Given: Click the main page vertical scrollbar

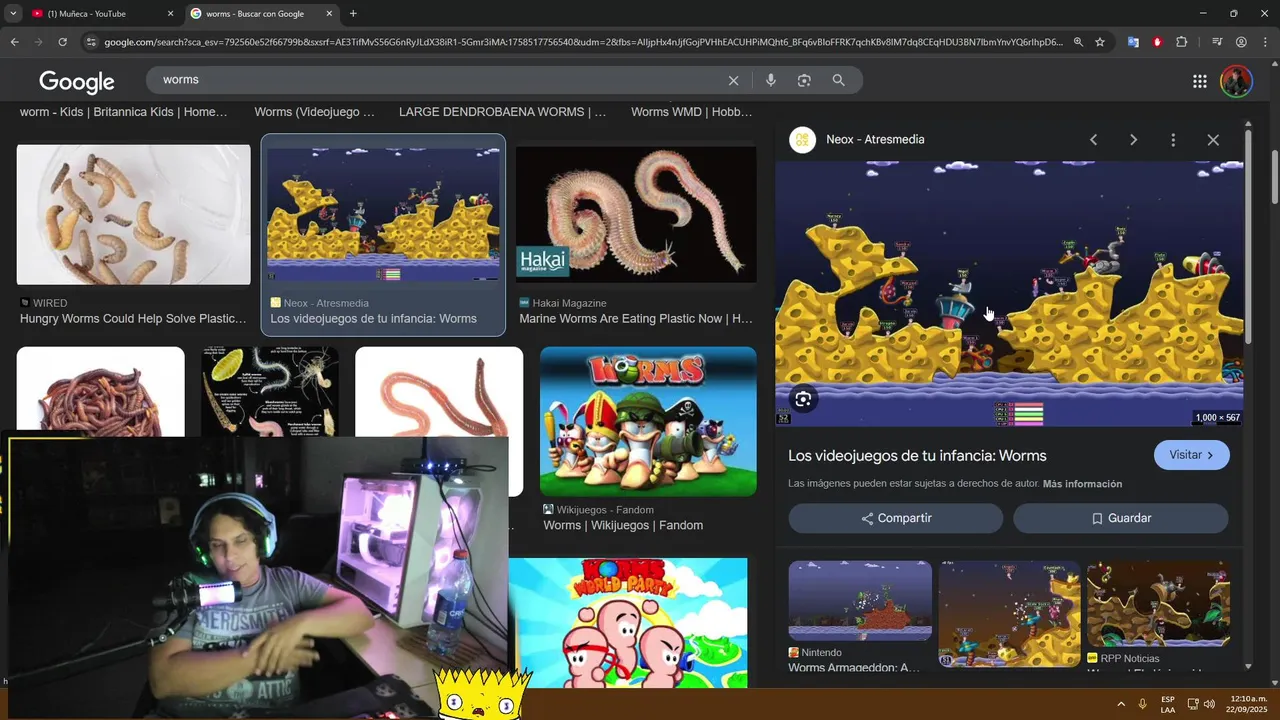Looking at the screenshot, I should pos(1274,176).
